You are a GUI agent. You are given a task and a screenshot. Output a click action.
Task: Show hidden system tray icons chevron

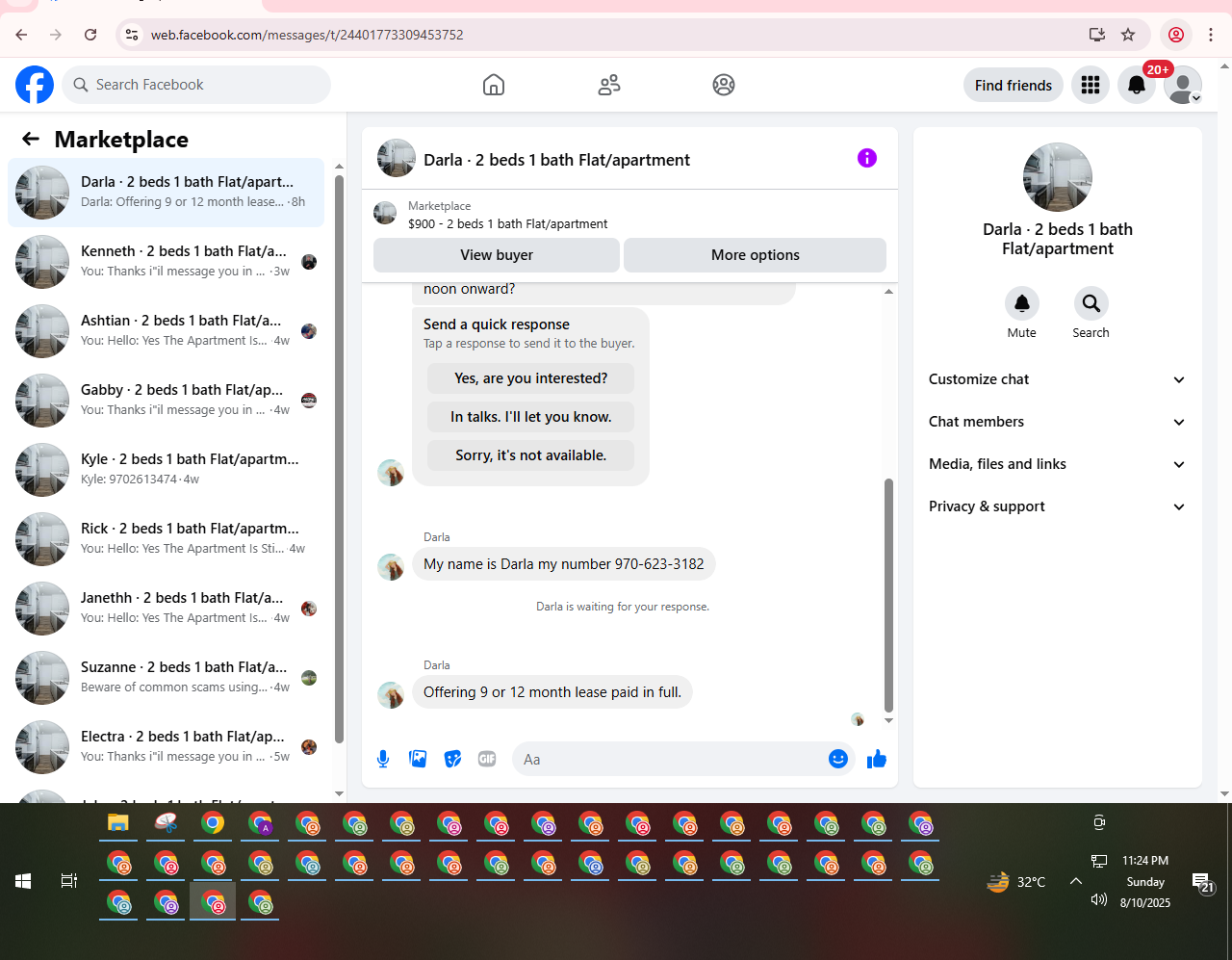point(1076,881)
